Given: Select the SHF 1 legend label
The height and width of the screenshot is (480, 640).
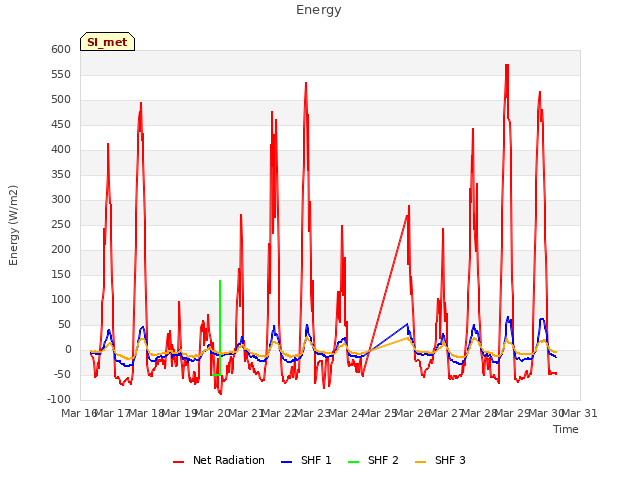Looking at the screenshot, I should pos(316,460).
